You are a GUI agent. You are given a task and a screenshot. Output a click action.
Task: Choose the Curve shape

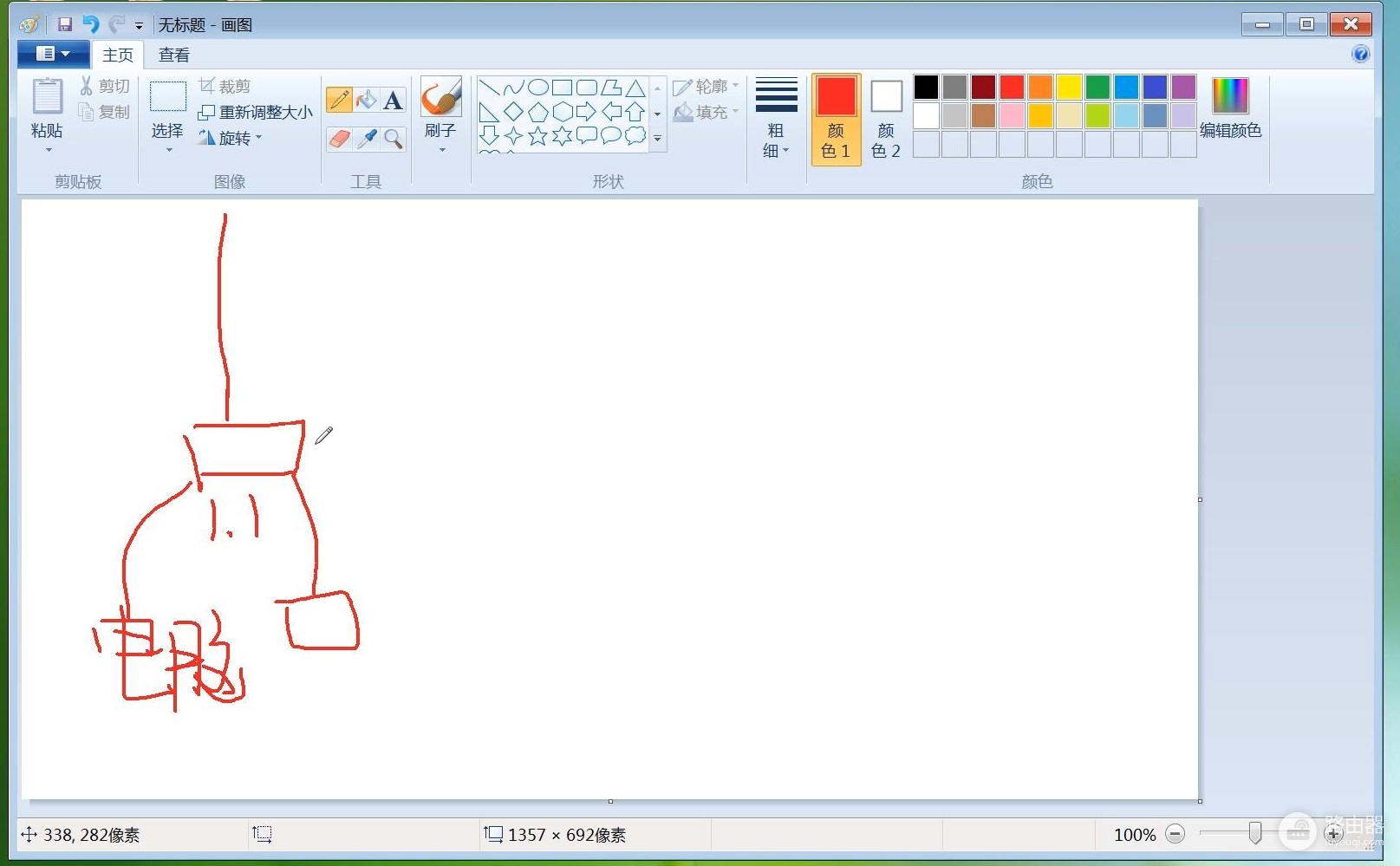tap(513, 88)
